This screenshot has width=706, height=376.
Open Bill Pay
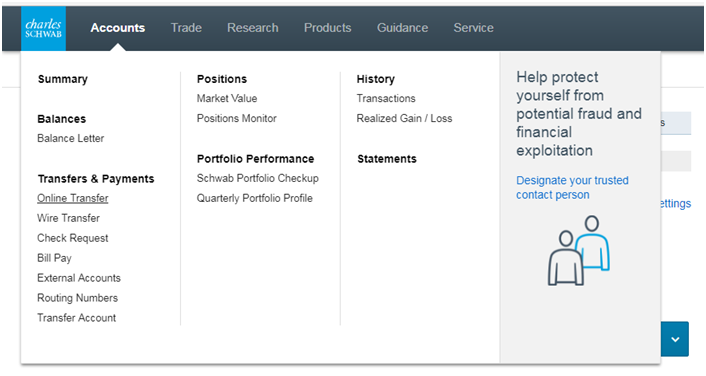pos(54,258)
